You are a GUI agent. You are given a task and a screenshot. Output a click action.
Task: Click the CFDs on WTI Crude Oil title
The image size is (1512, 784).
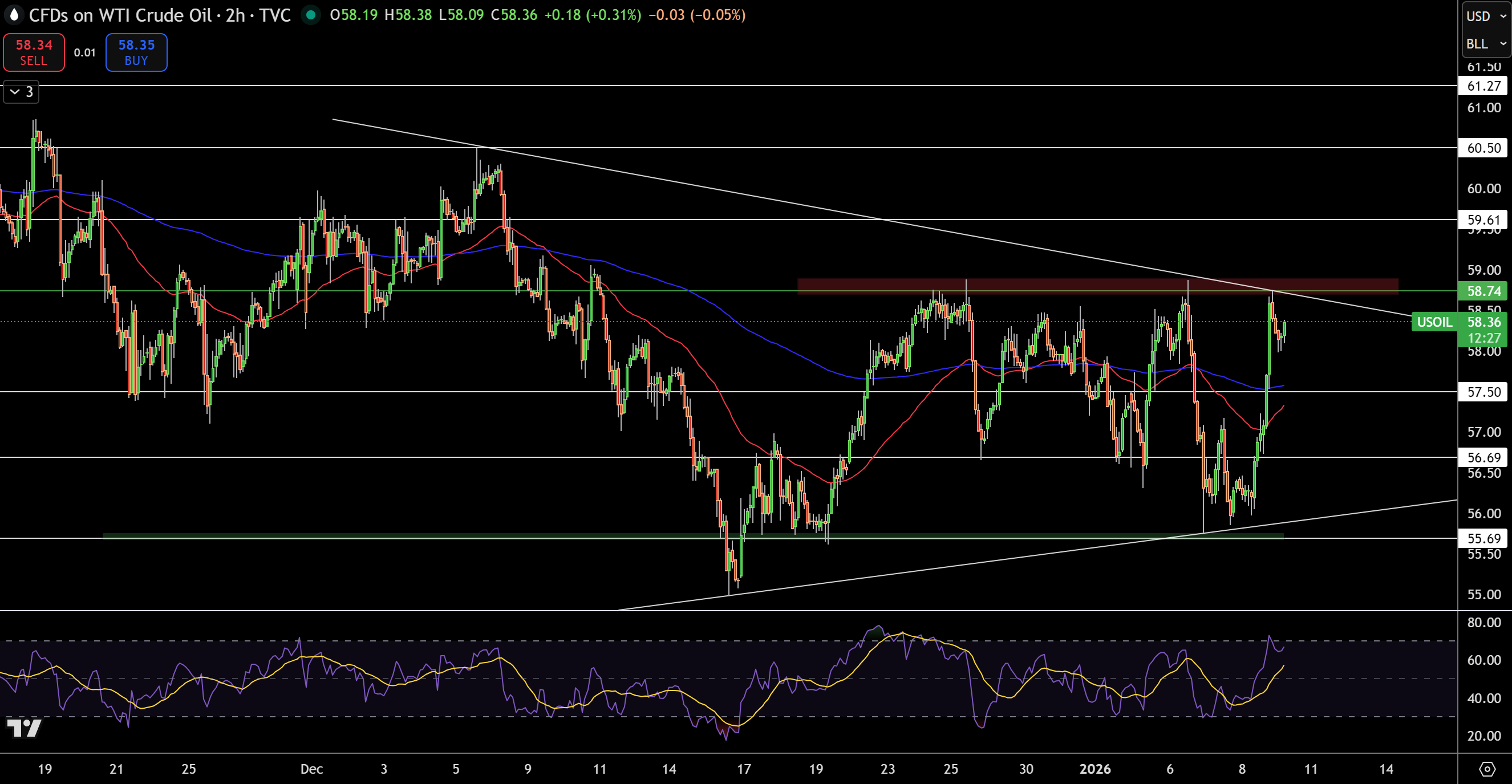pyautogui.click(x=120, y=15)
